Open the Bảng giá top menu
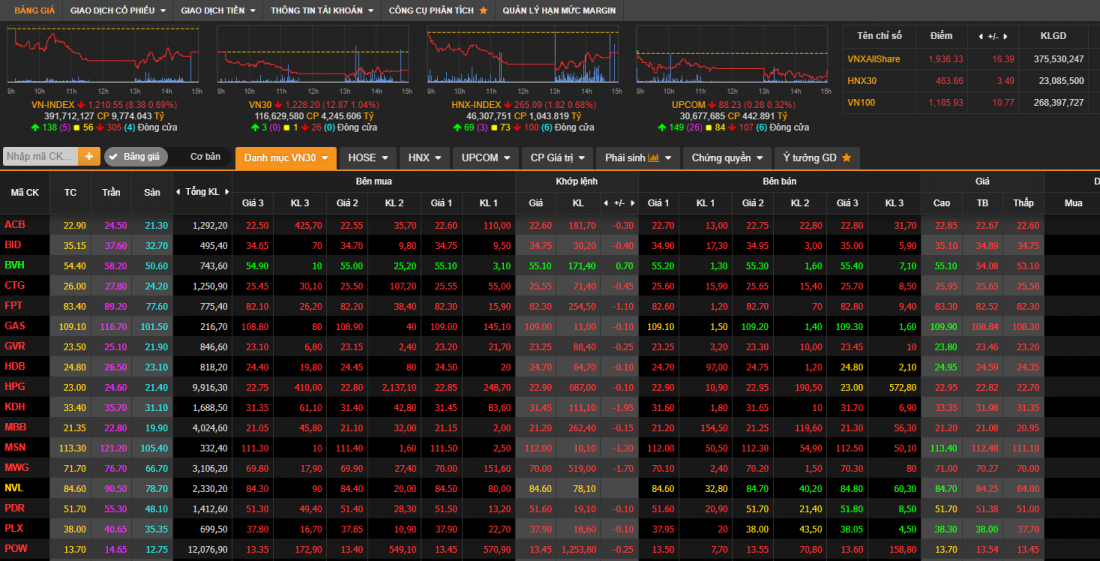 (32, 11)
